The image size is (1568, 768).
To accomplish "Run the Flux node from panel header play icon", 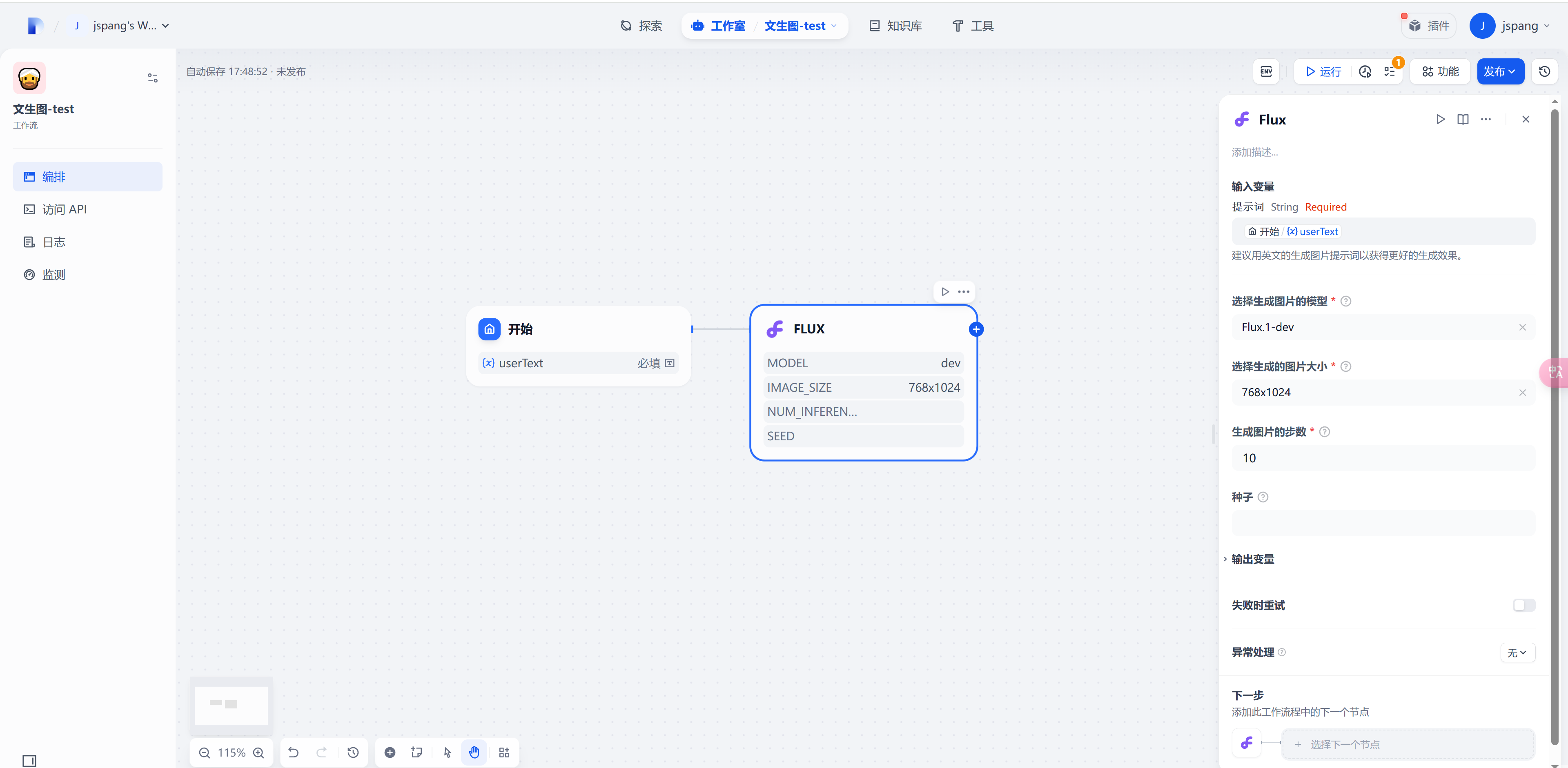I will pyautogui.click(x=1440, y=119).
